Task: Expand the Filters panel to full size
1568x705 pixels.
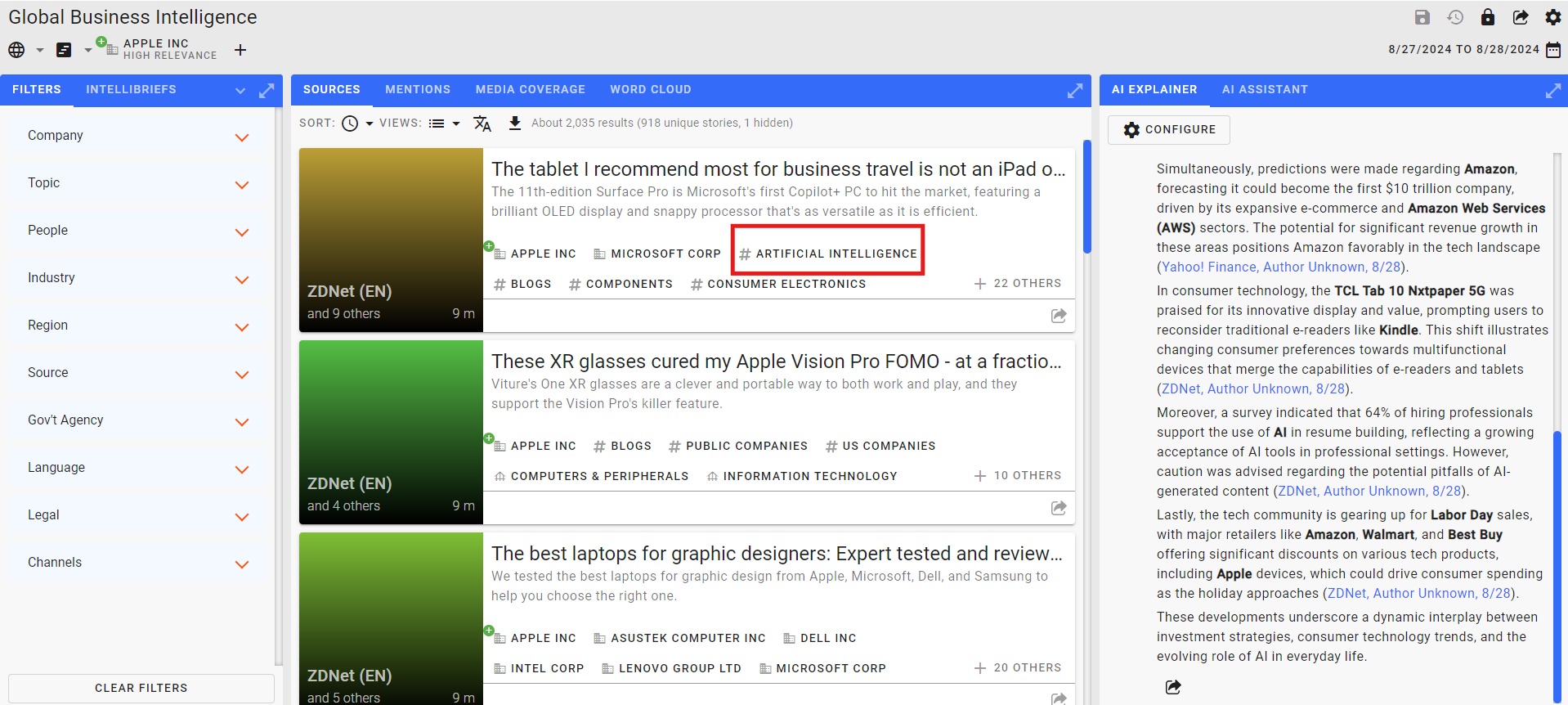Action: pos(267,91)
